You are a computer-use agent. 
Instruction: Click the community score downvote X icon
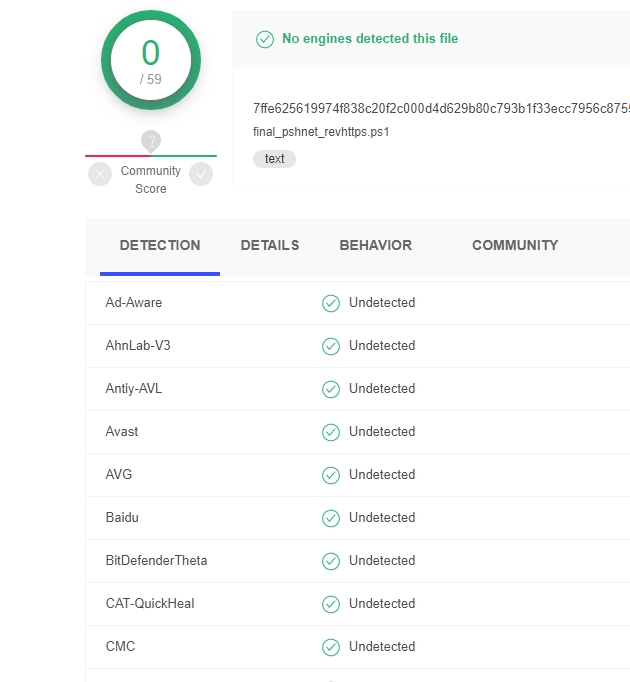pyautogui.click(x=100, y=174)
